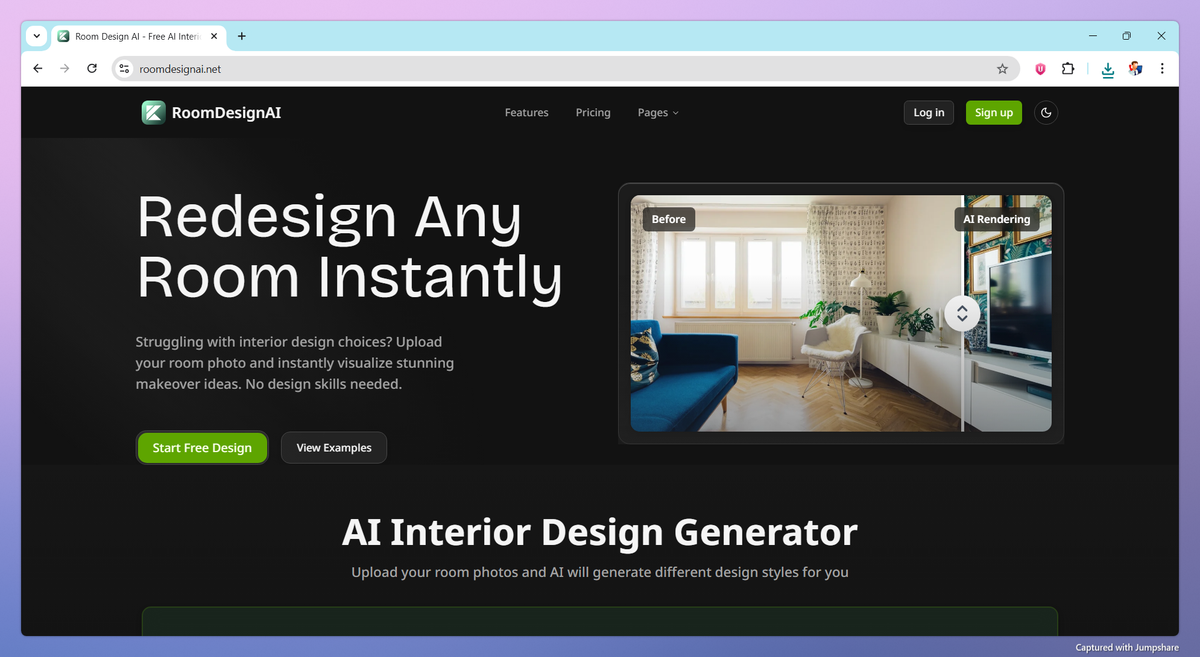Image resolution: width=1200 pixels, height=657 pixels.
Task: Click the browser profile avatar icon
Action: click(x=1135, y=68)
